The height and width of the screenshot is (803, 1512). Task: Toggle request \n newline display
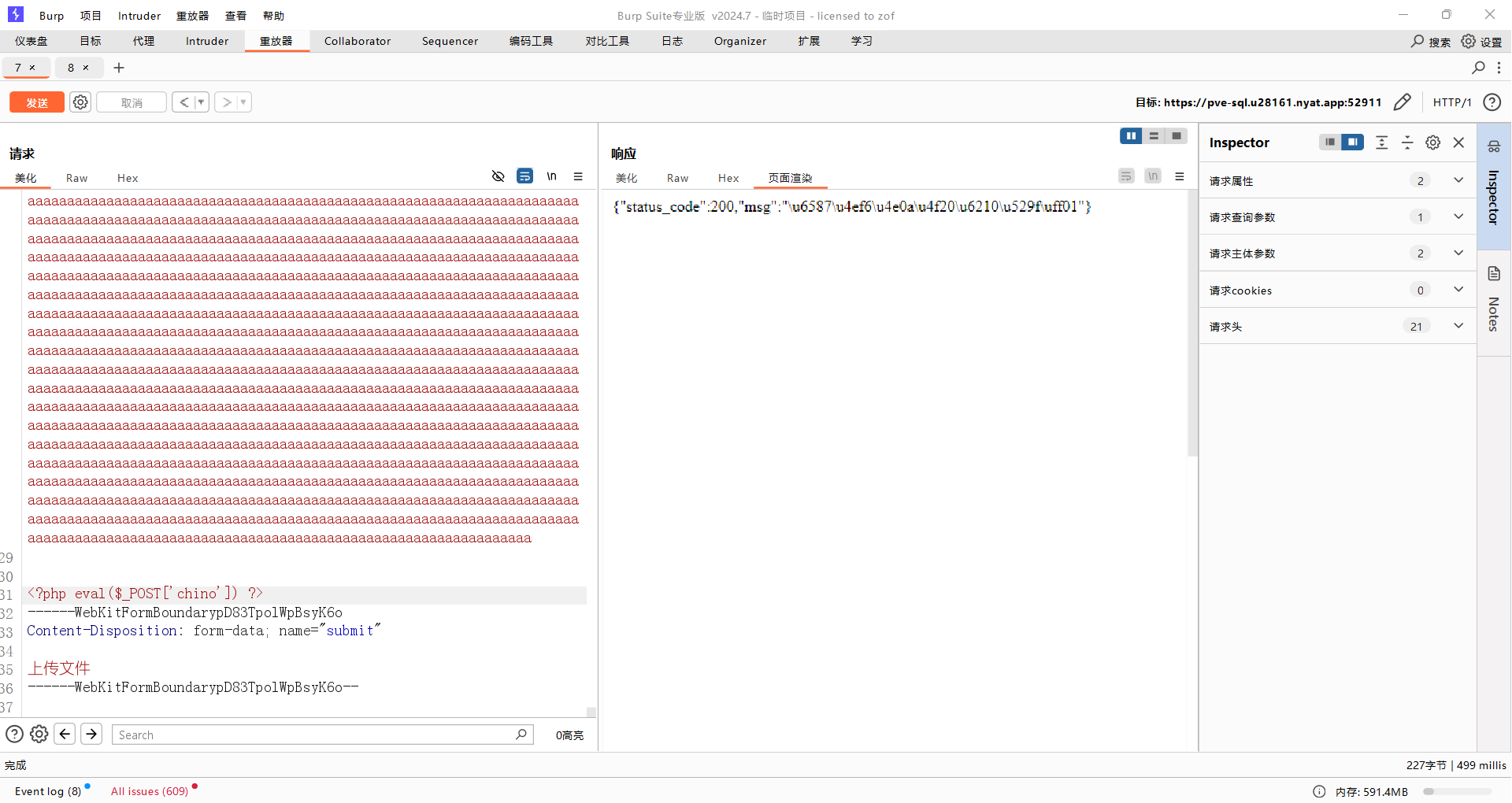click(552, 176)
